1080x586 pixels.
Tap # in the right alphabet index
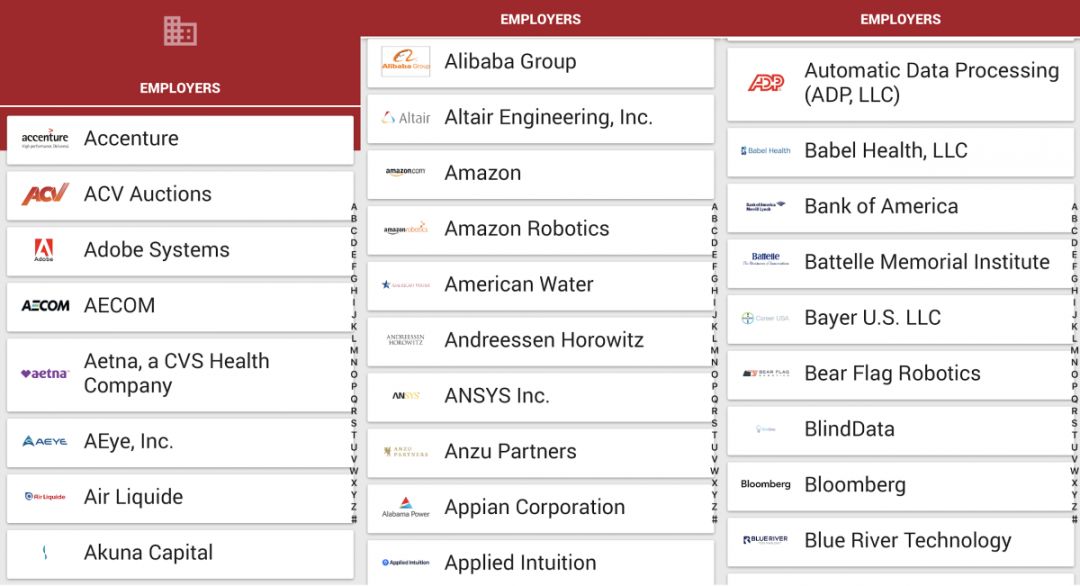1075,519
